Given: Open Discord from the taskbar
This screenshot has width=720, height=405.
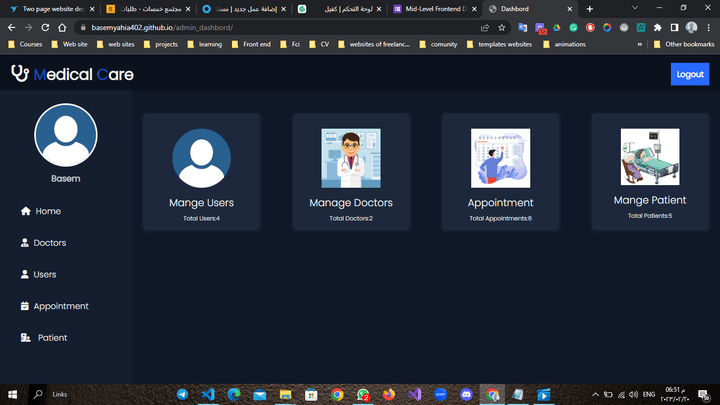Looking at the screenshot, I should (x=466, y=394).
